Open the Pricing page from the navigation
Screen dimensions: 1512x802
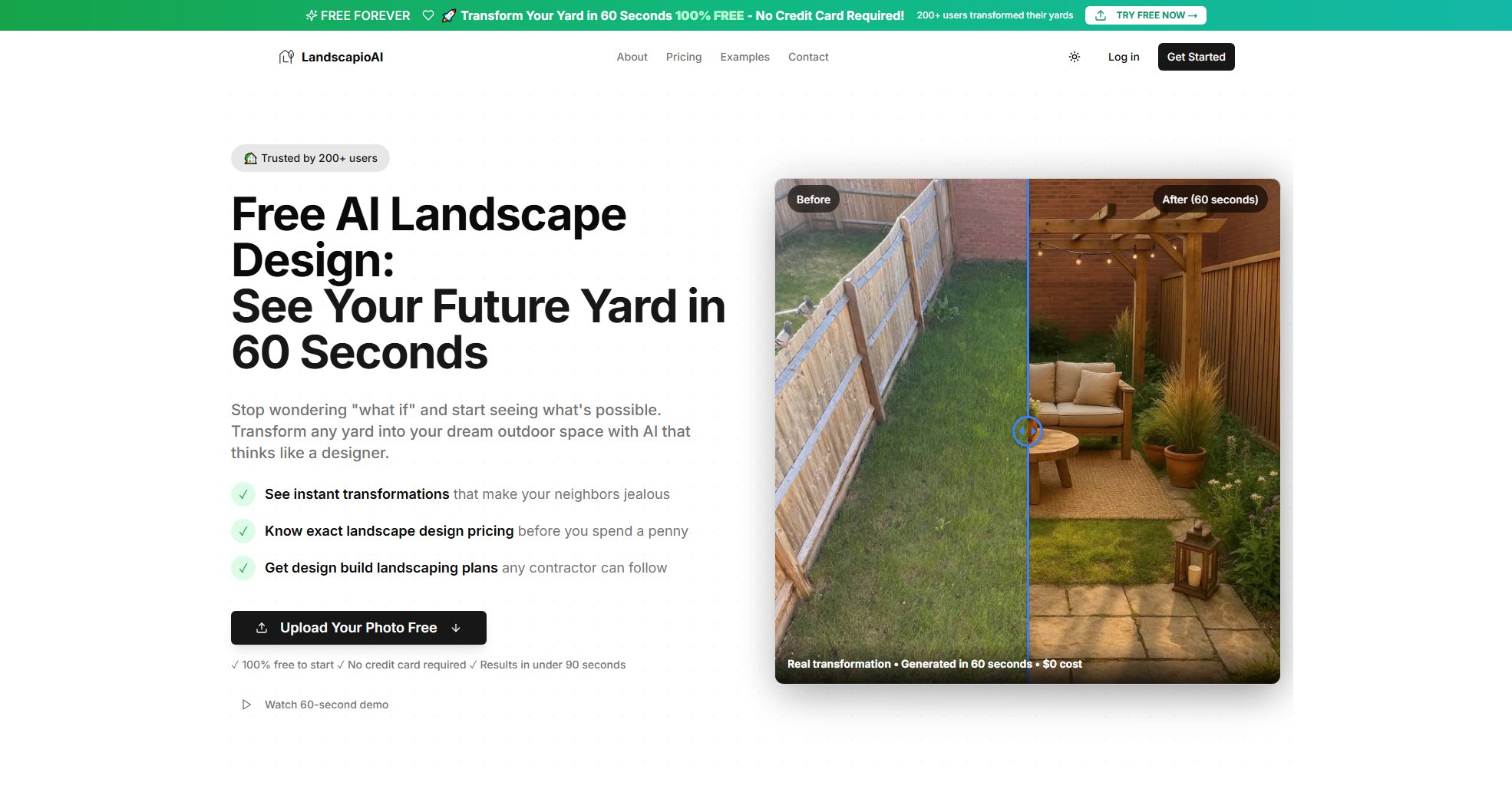pos(683,56)
